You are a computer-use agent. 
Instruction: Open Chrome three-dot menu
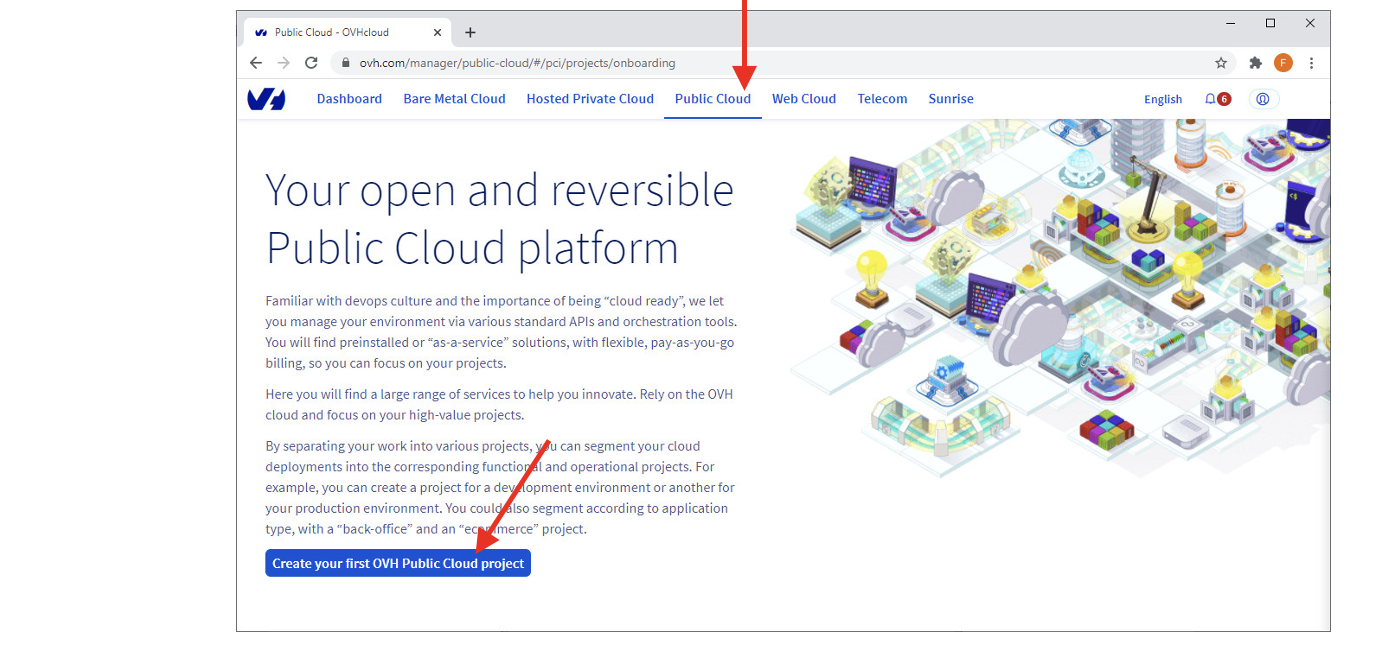click(1311, 63)
